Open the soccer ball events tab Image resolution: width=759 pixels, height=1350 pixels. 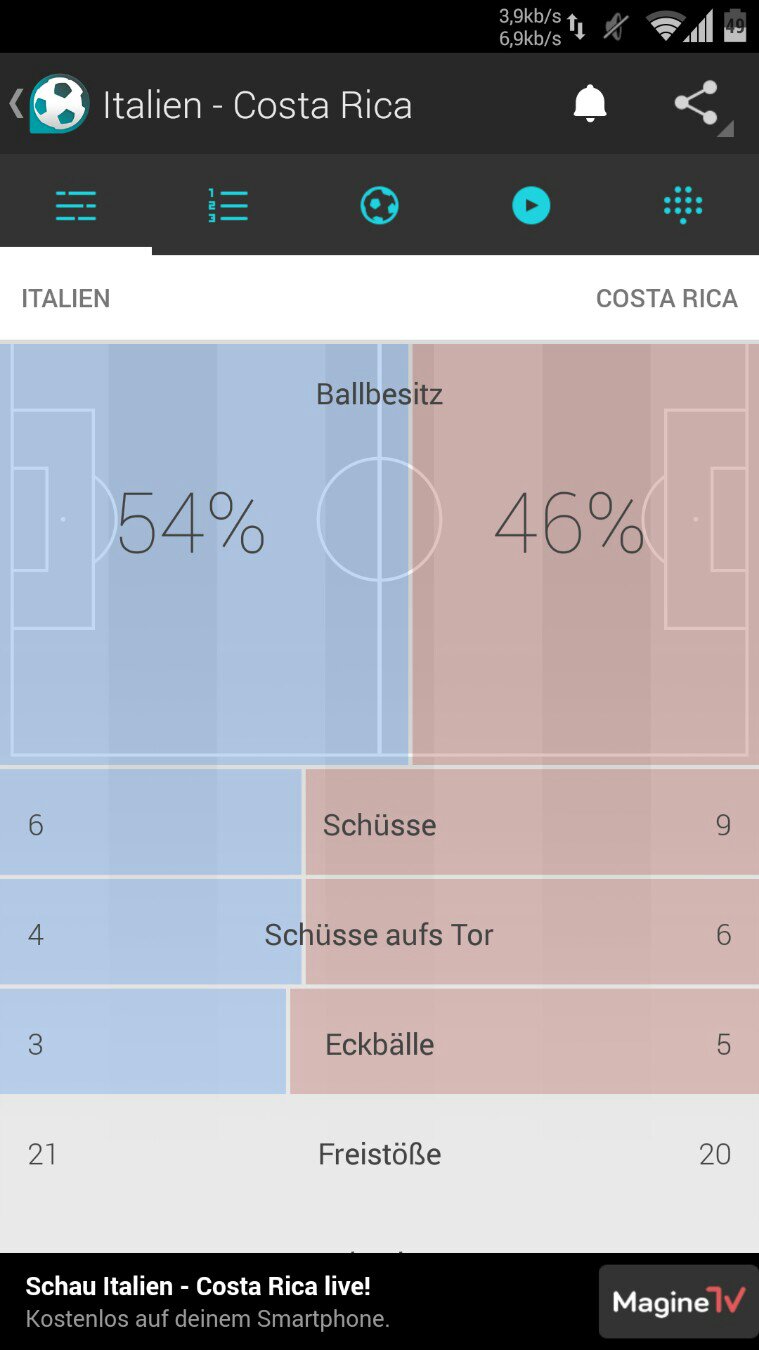379,206
